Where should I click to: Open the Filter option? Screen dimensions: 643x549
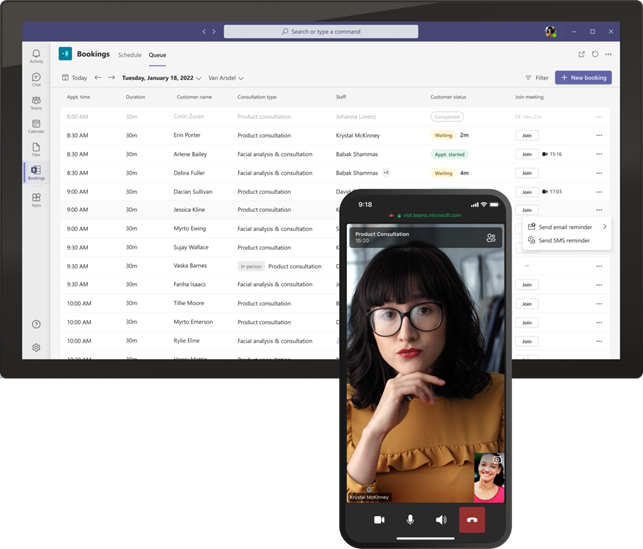pyautogui.click(x=537, y=78)
